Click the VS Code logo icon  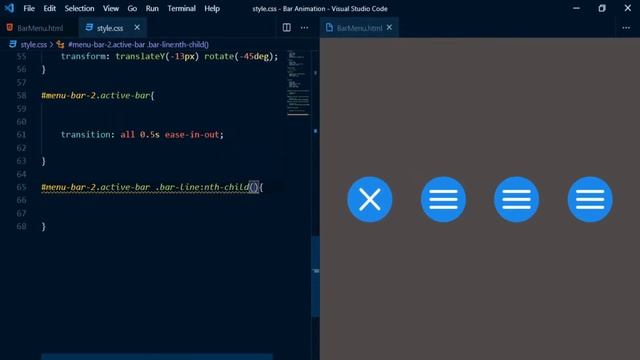9,8
